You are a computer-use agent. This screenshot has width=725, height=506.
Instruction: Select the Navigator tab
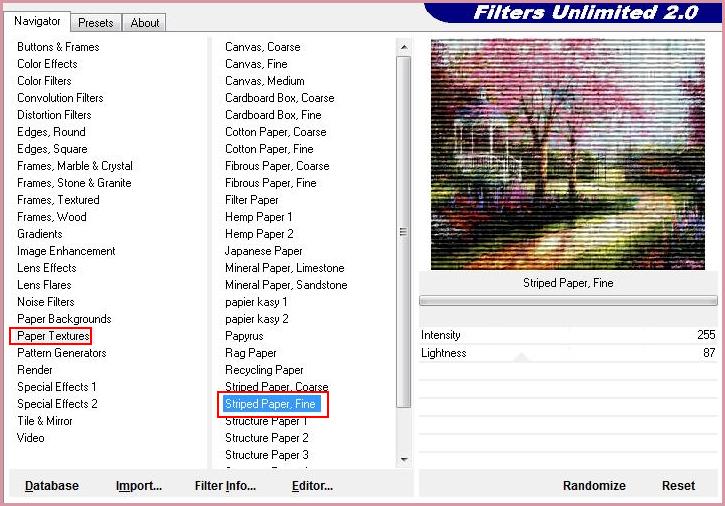pyautogui.click(x=38, y=21)
